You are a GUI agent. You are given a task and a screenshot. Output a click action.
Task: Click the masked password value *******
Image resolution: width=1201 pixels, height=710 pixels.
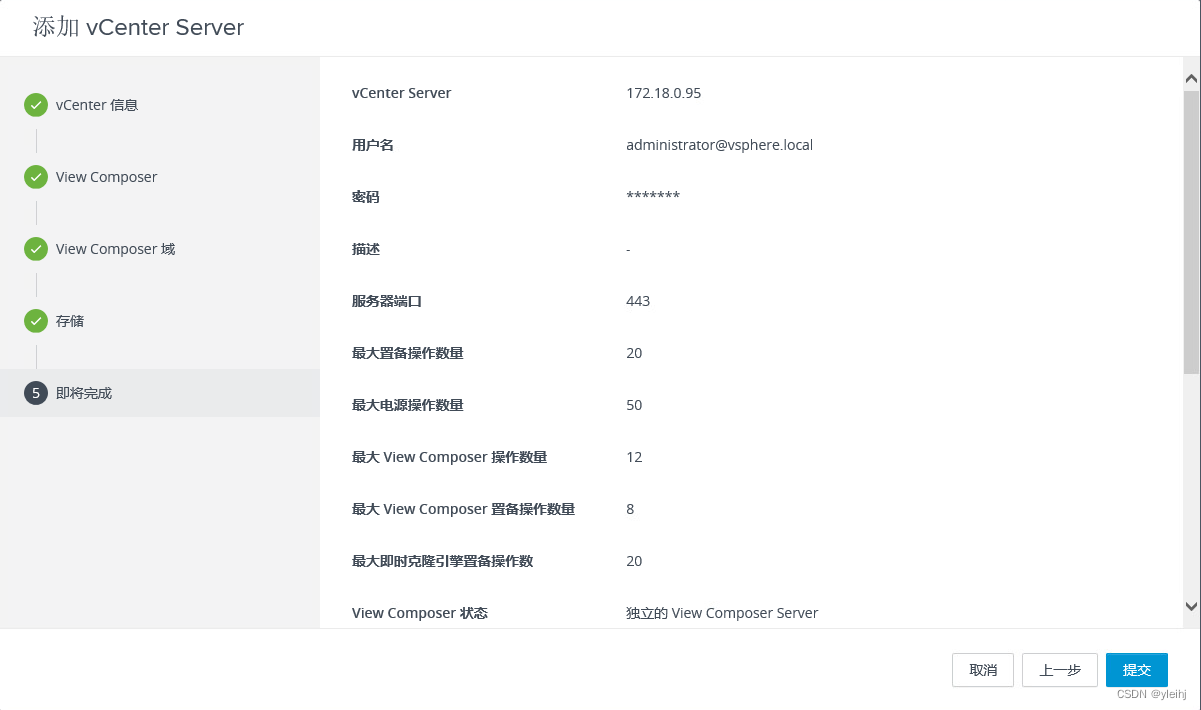tap(653, 196)
